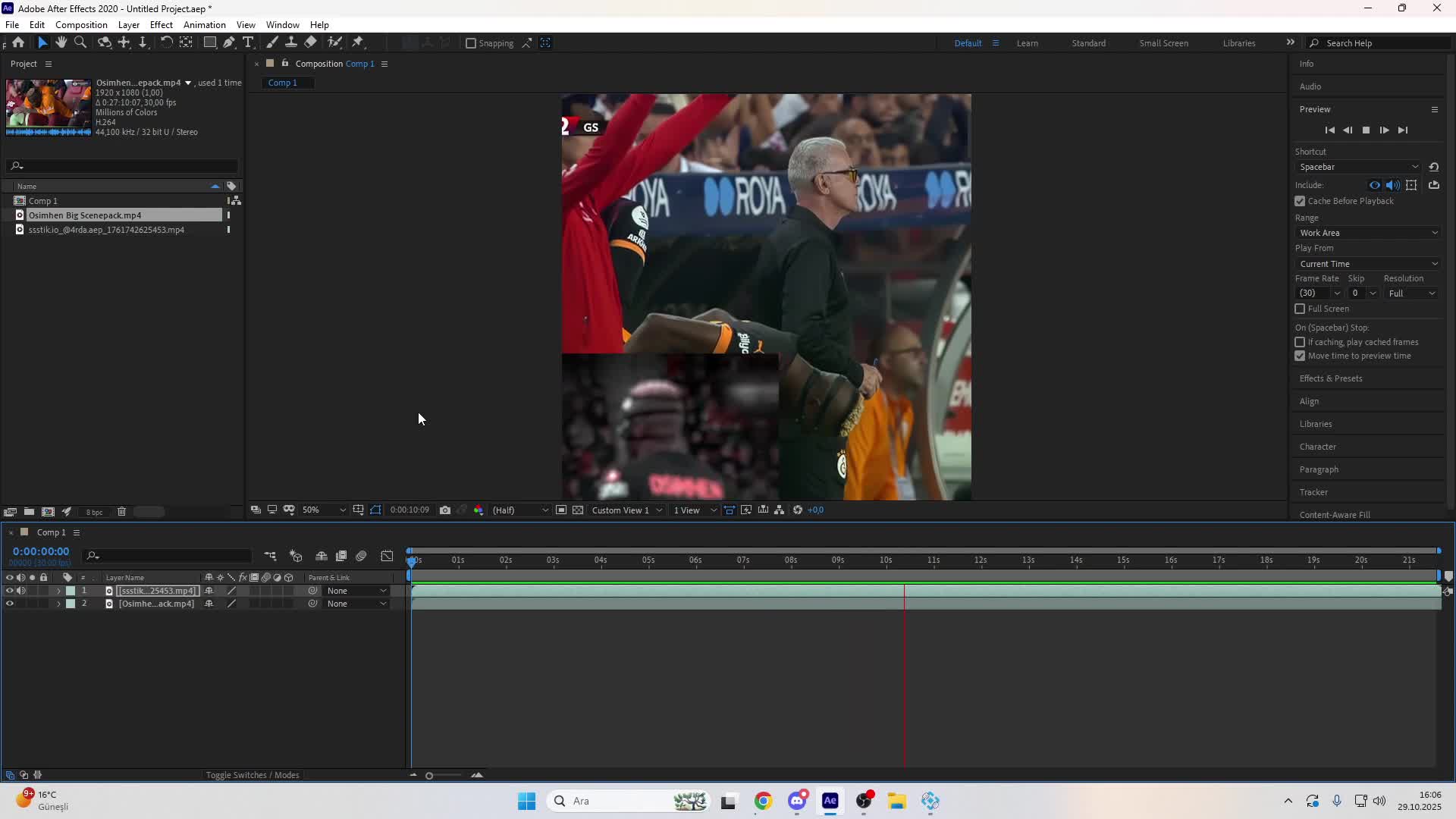
Task: Select the Brush tool
Action: [272, 42]
